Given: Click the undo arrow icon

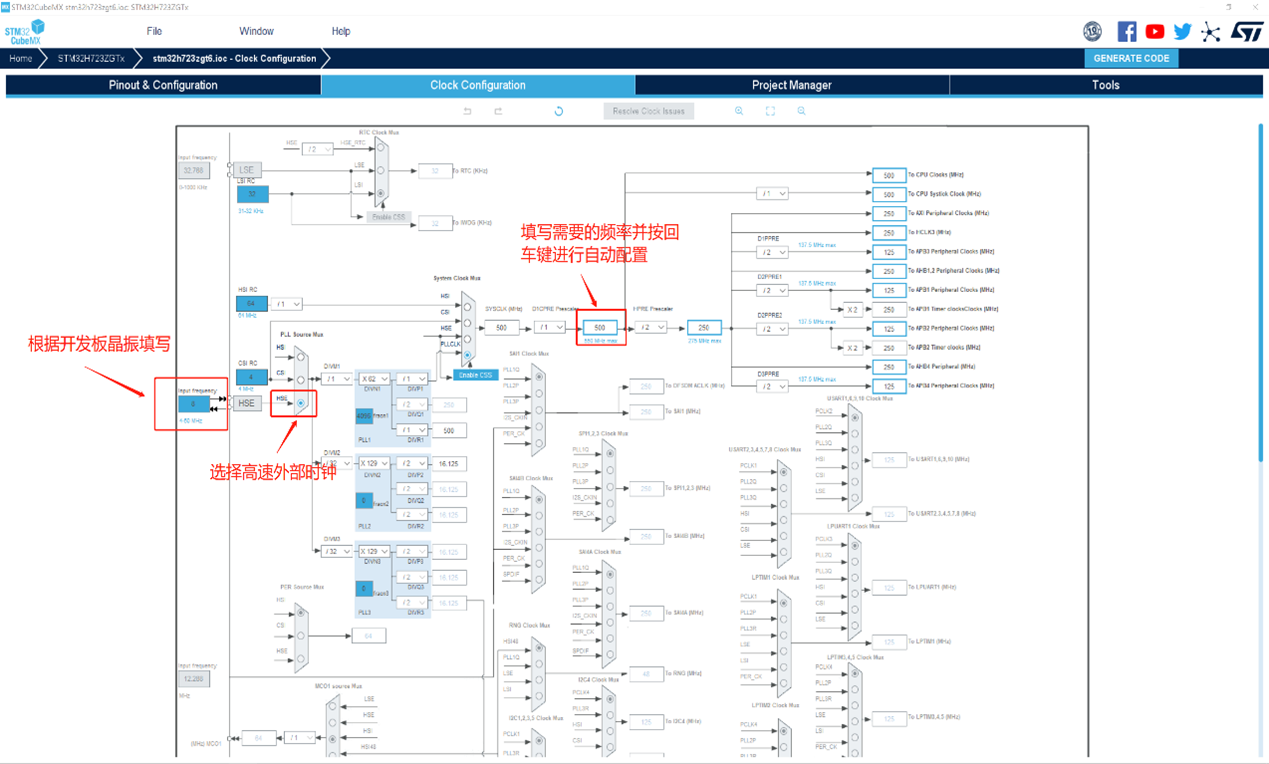Looking at the screenshot, I should (x=467, y=111).
